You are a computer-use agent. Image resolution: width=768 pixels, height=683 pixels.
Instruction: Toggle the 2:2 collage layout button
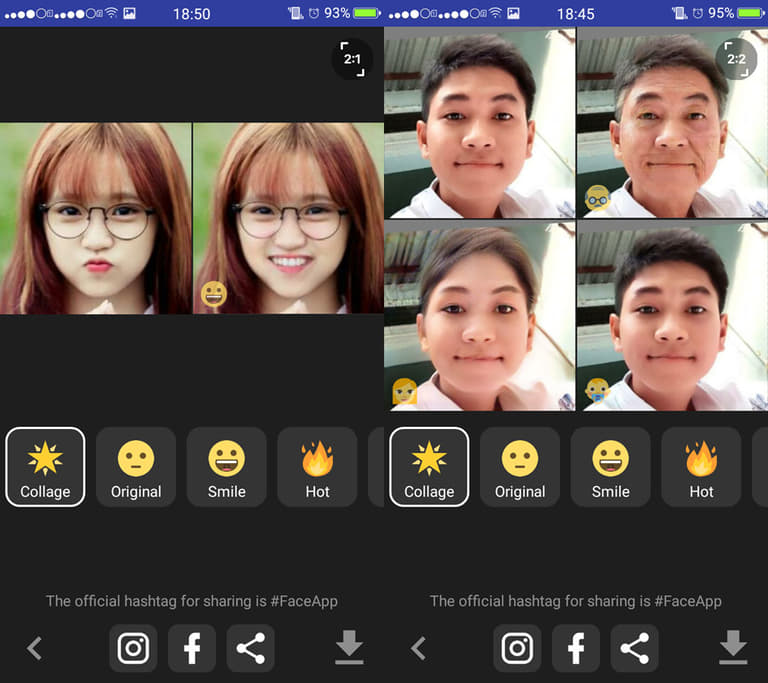pyautogui.click(x=736, y=59)
